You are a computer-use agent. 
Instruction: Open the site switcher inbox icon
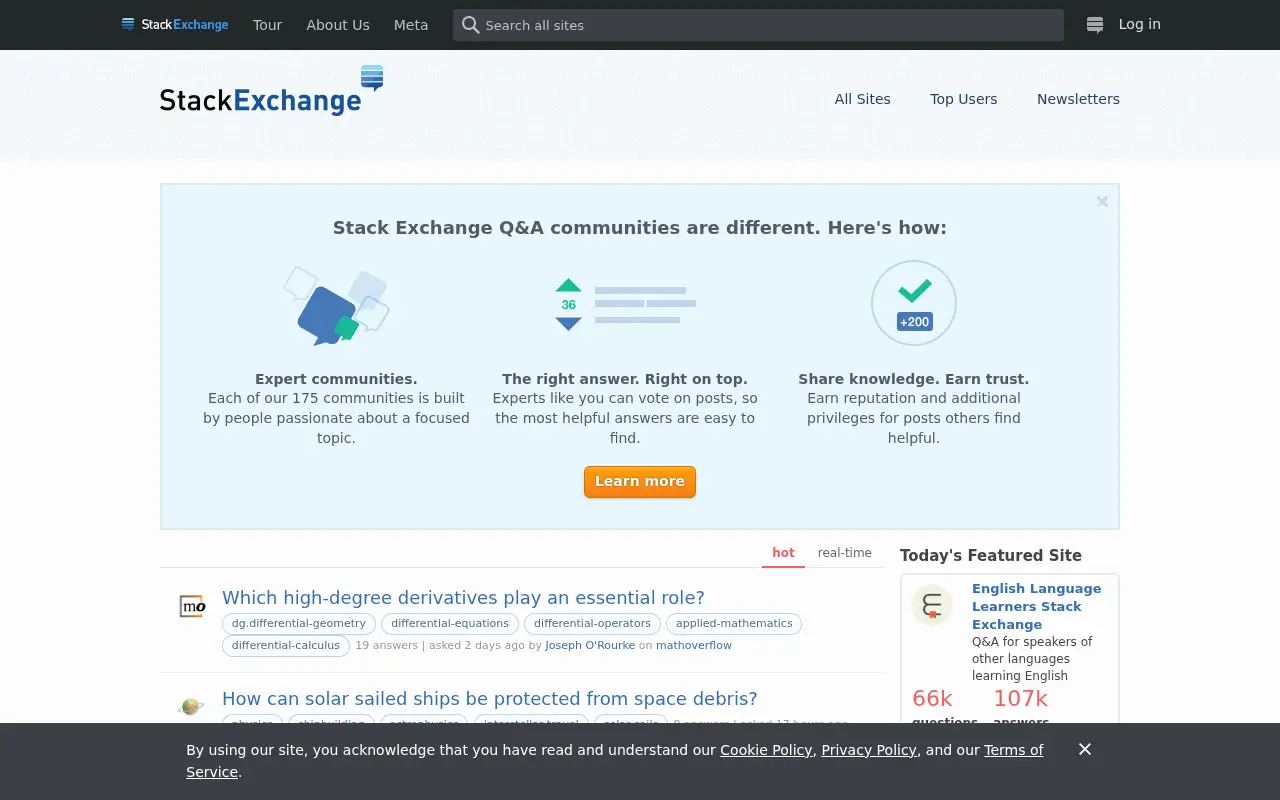[1095, 25]
